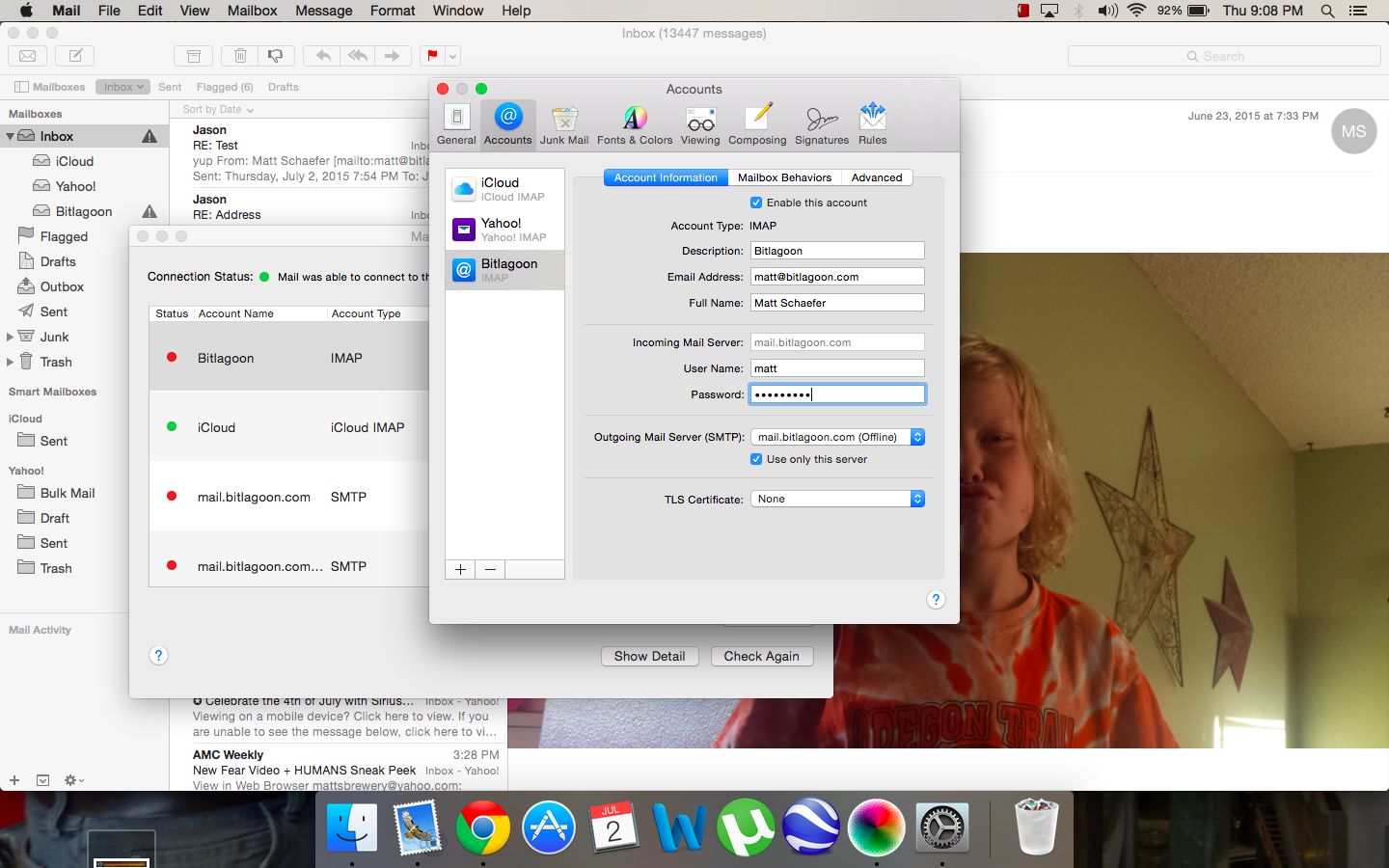The width and height of the screenshot is (1389, 868).
Task: Select the Drafts mailbox in sidebar
Action: [58, 261]
